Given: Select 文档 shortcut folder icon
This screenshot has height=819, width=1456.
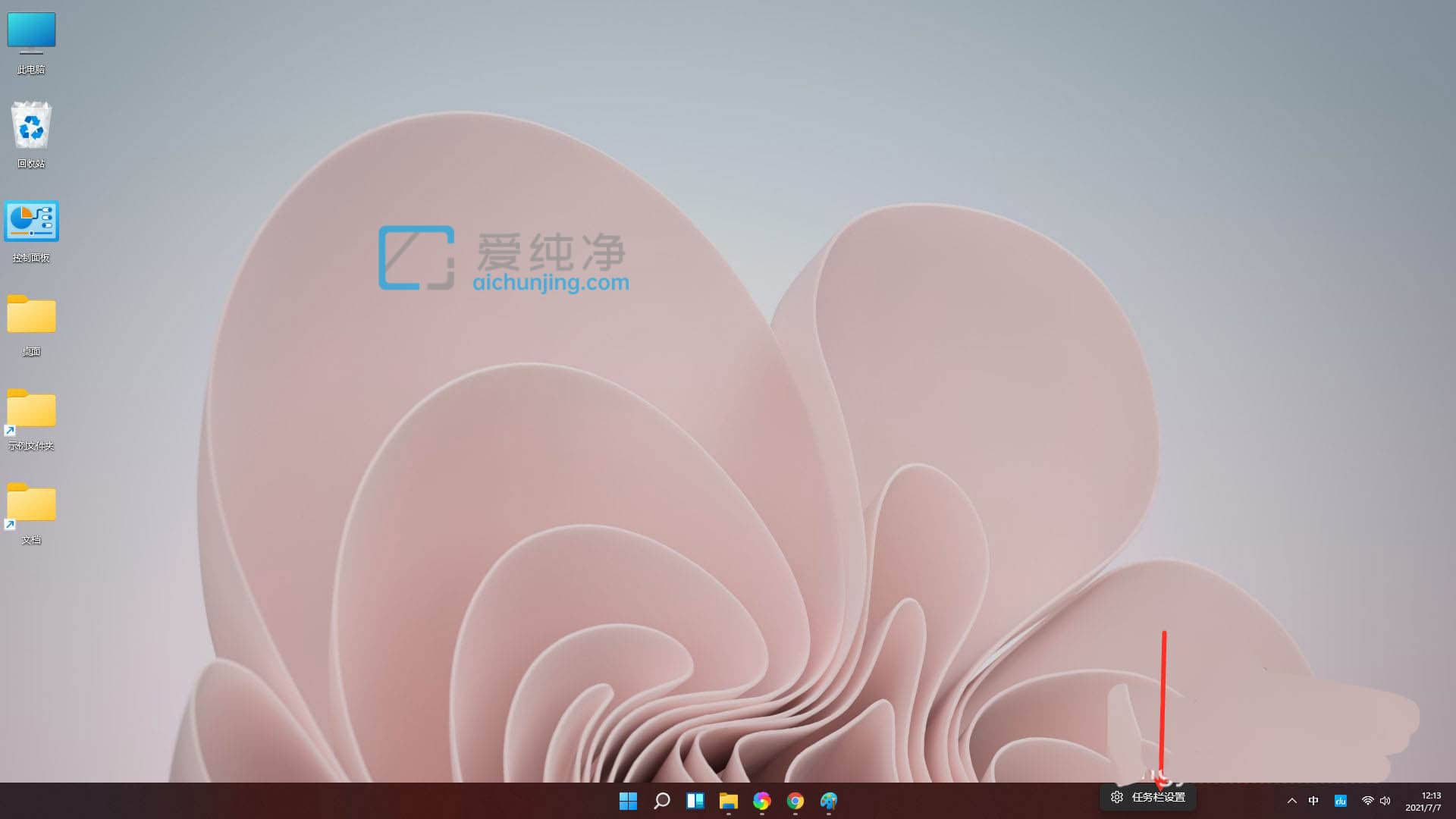Looking at the screenshot, I should (x=31, y=513).
